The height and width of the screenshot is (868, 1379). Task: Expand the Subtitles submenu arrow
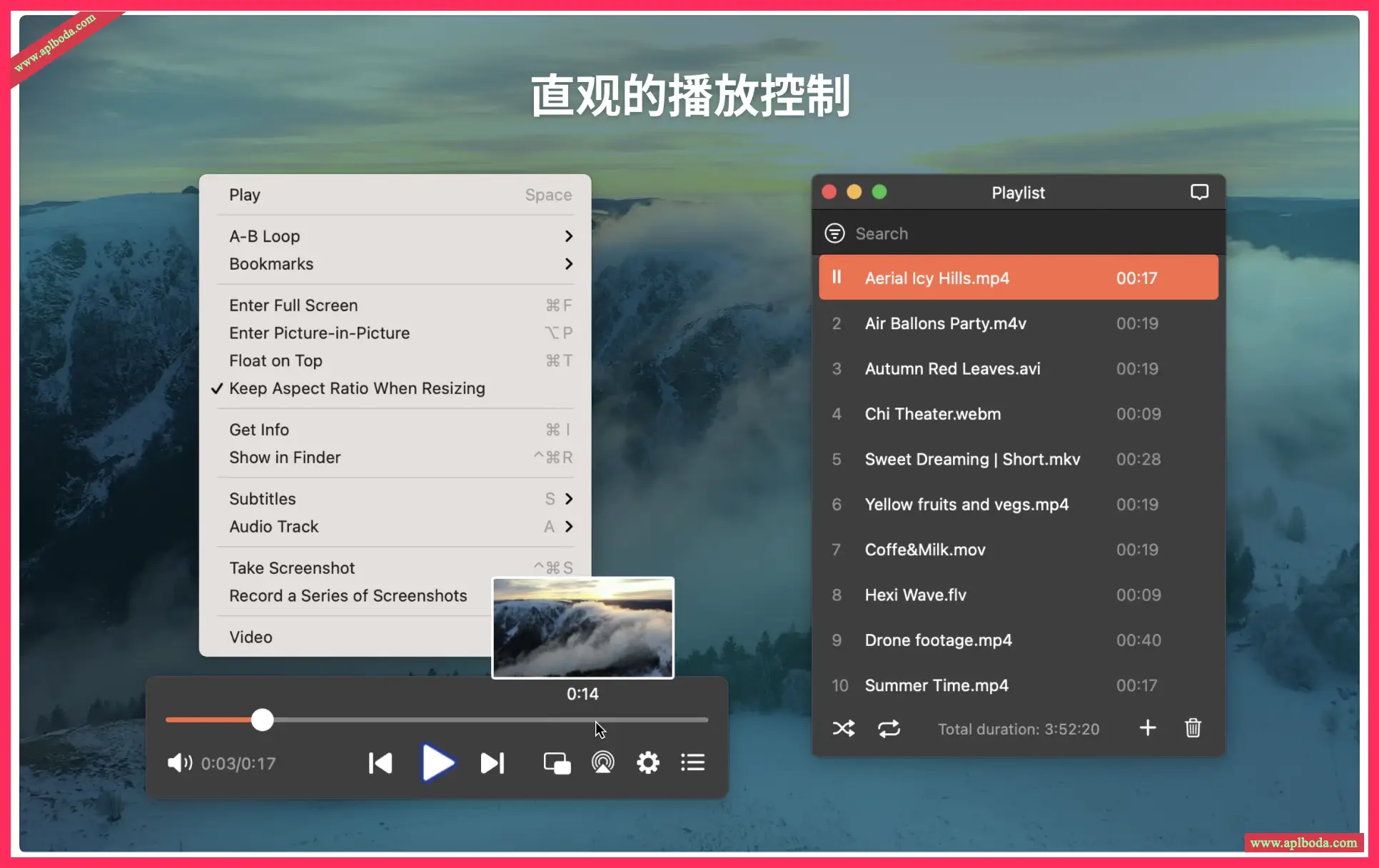(x=568, y=498)
